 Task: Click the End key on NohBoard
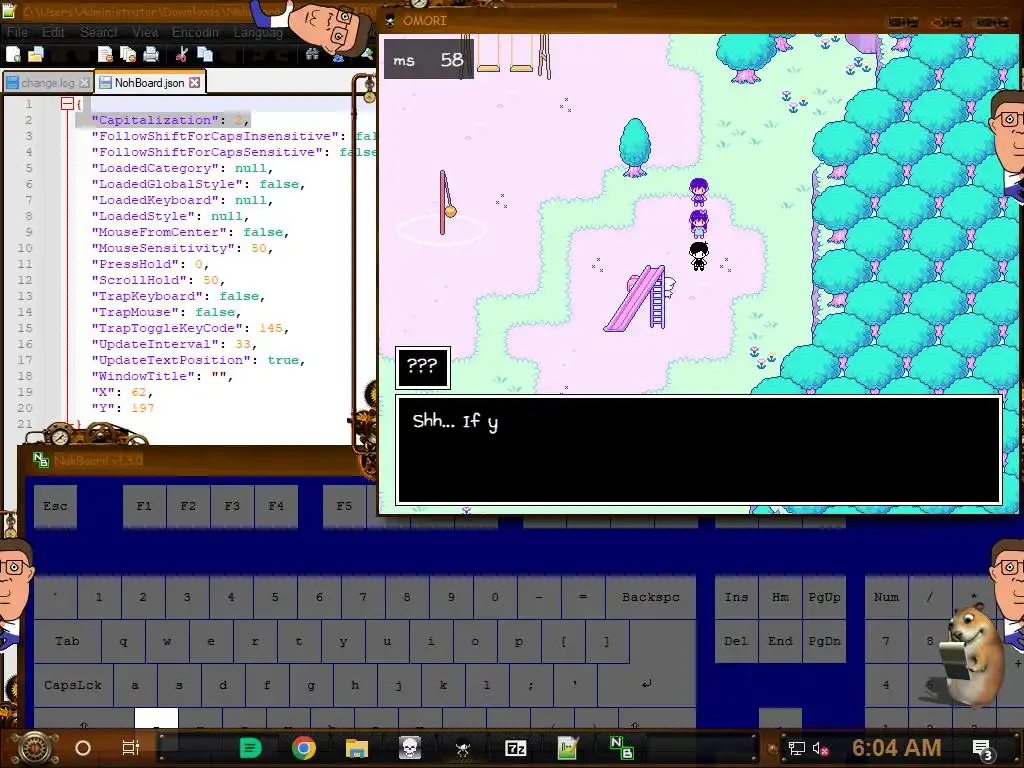(x=780, y=641)
